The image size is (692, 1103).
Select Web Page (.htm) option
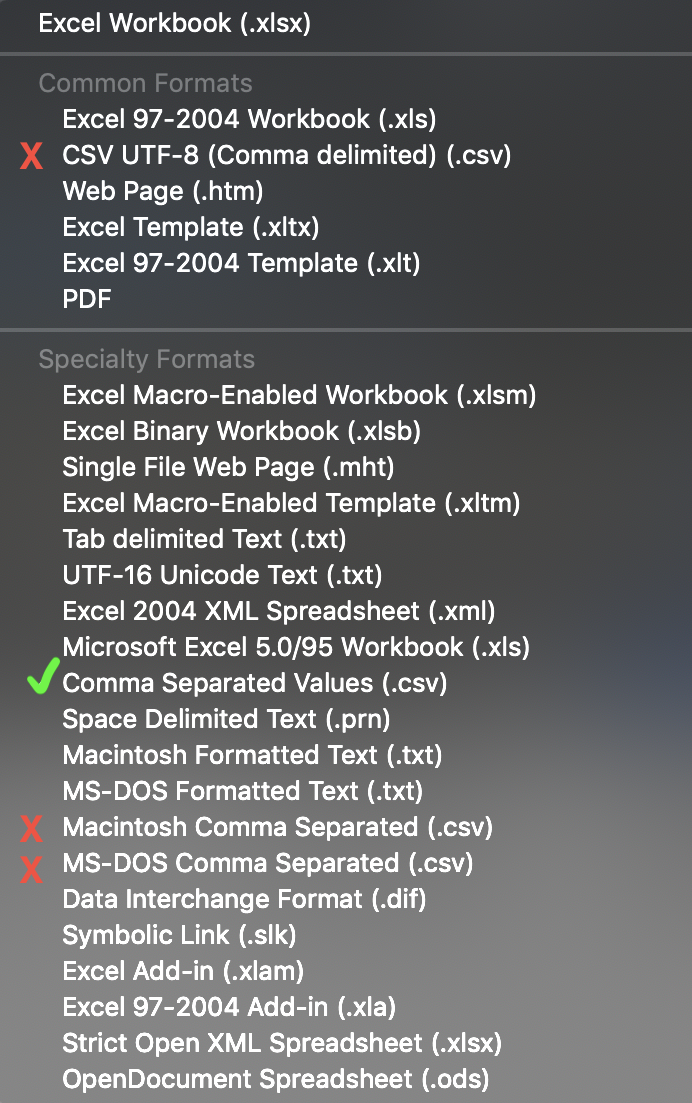point(162,191)
